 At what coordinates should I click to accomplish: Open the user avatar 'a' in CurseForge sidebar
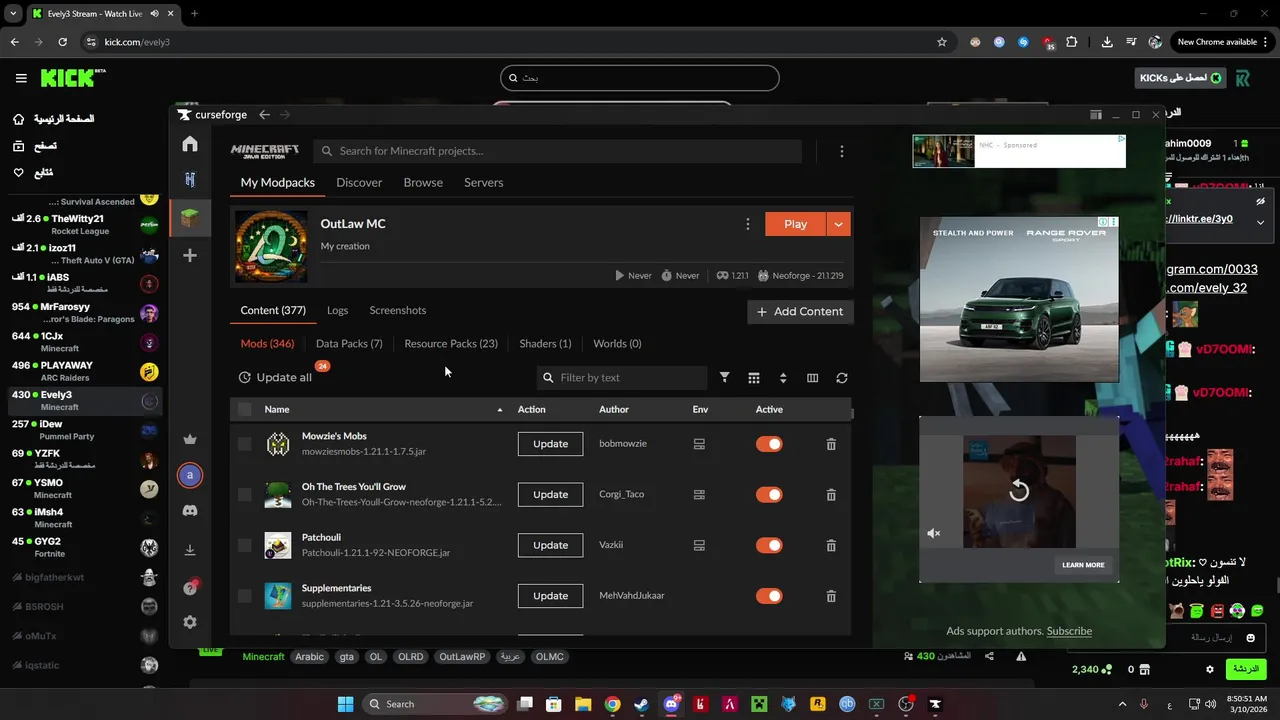pyautogui.click(x=190, y=475)
